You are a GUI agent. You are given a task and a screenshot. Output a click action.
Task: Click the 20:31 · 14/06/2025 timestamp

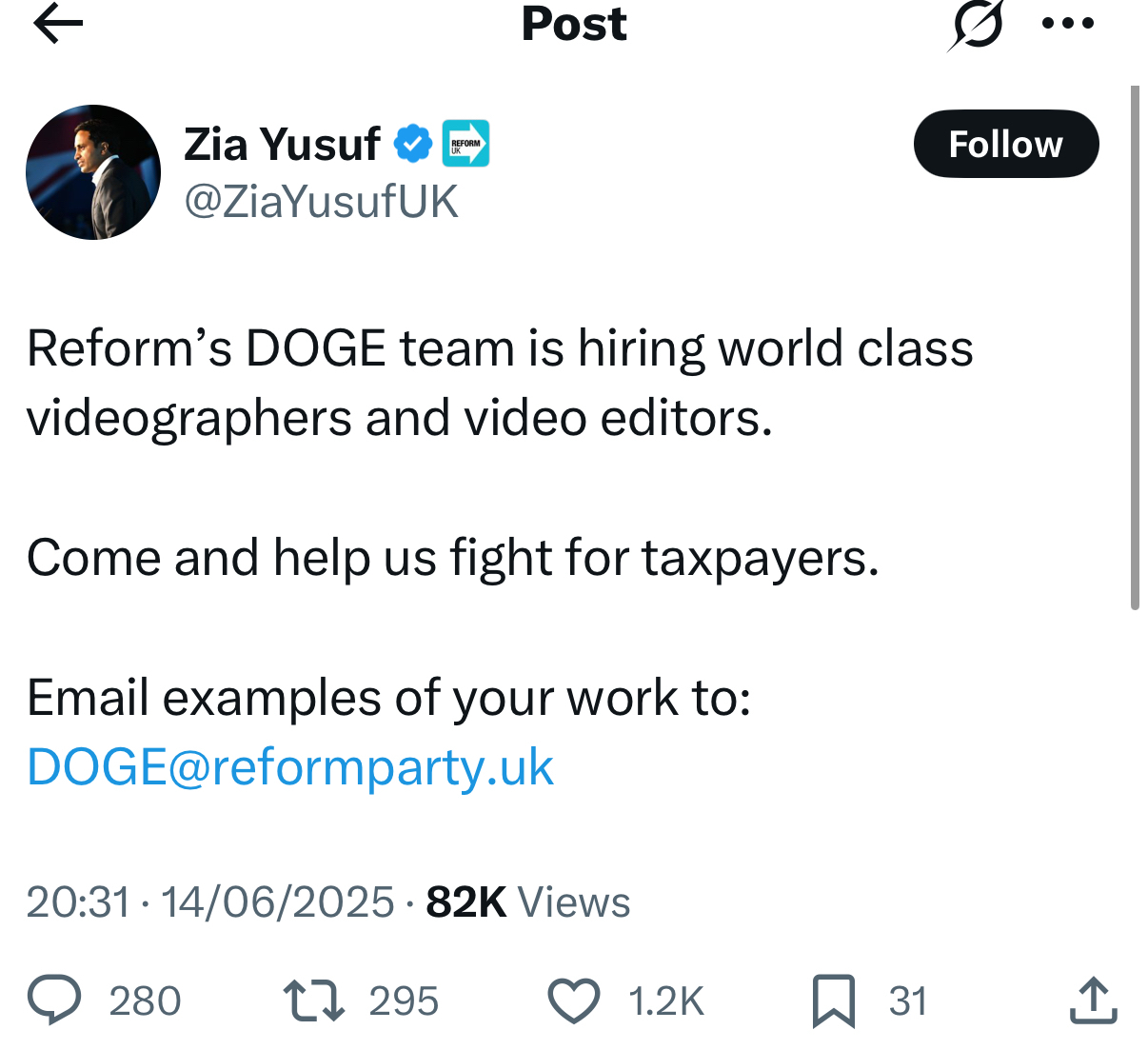(x=209, y=901)
